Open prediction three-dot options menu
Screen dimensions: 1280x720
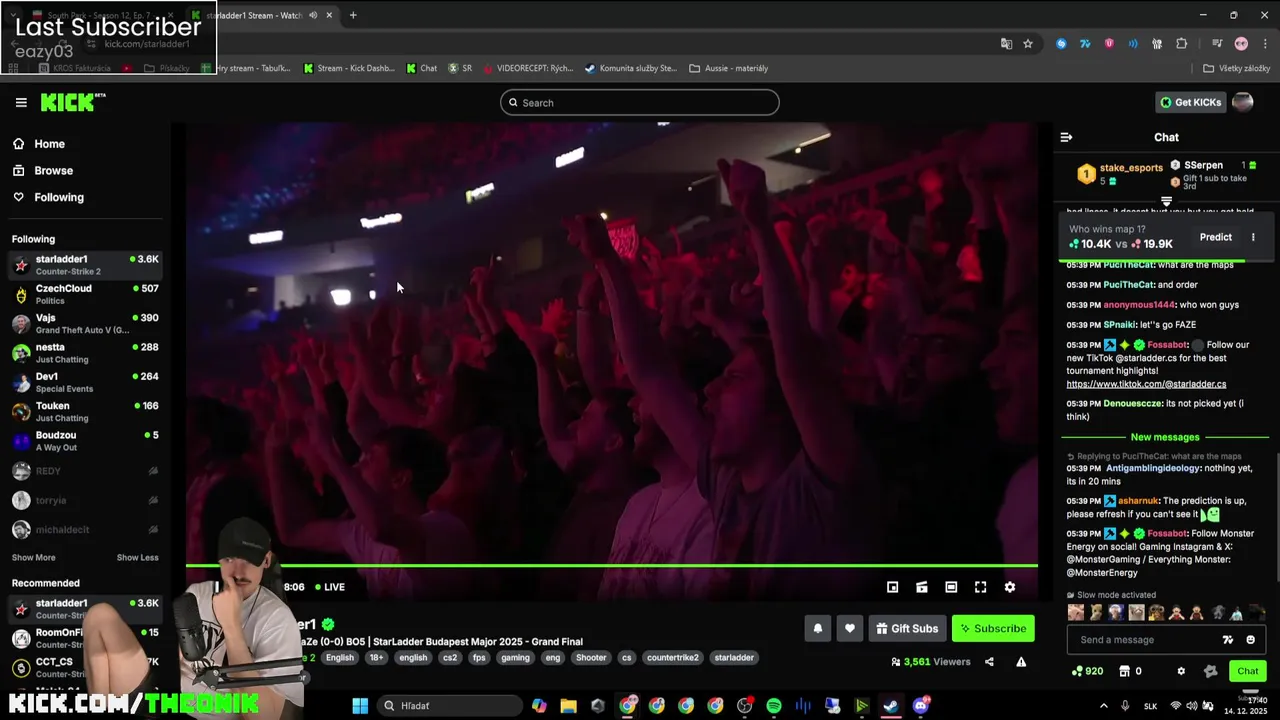pyautogui.click(x=1253, y=237)
